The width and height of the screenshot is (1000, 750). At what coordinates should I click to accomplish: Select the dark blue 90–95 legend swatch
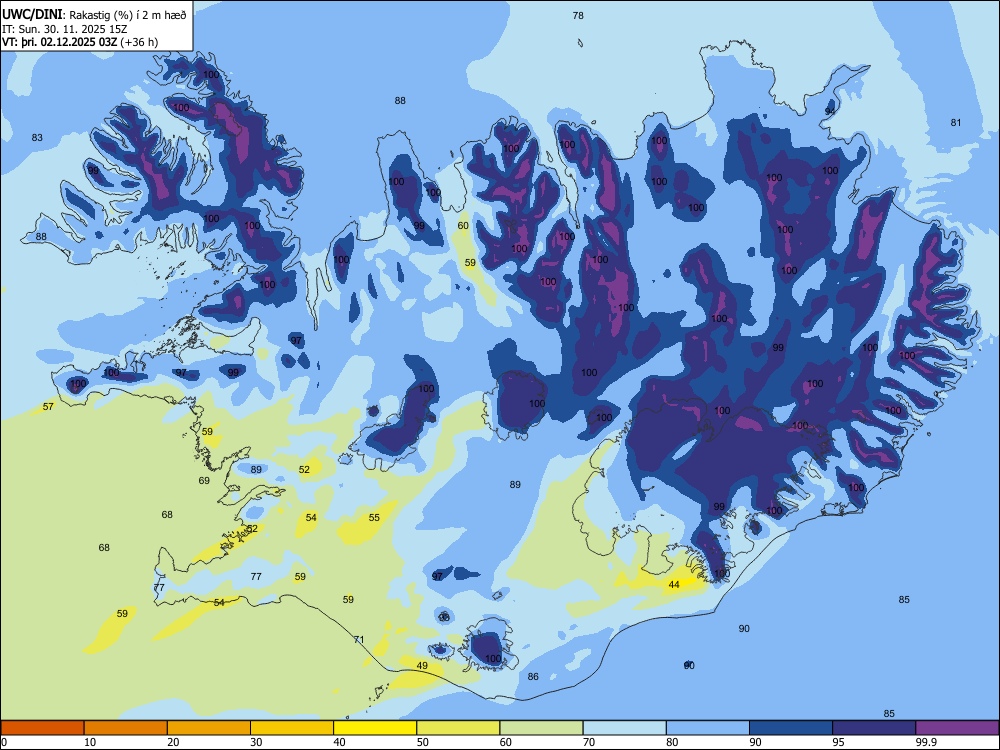click(791, 728)
